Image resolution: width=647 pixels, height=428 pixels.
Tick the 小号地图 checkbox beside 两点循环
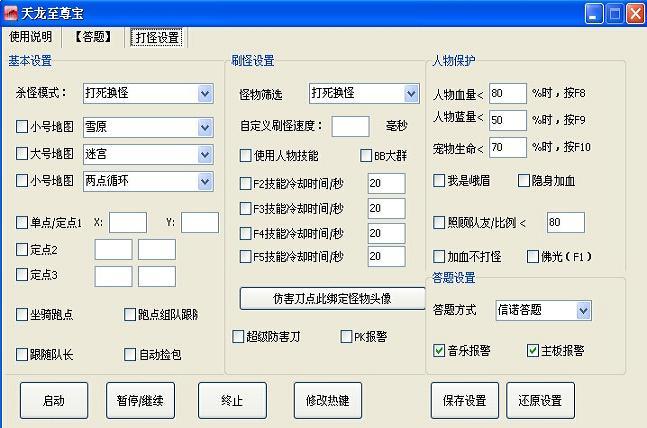tap(21, 180)
